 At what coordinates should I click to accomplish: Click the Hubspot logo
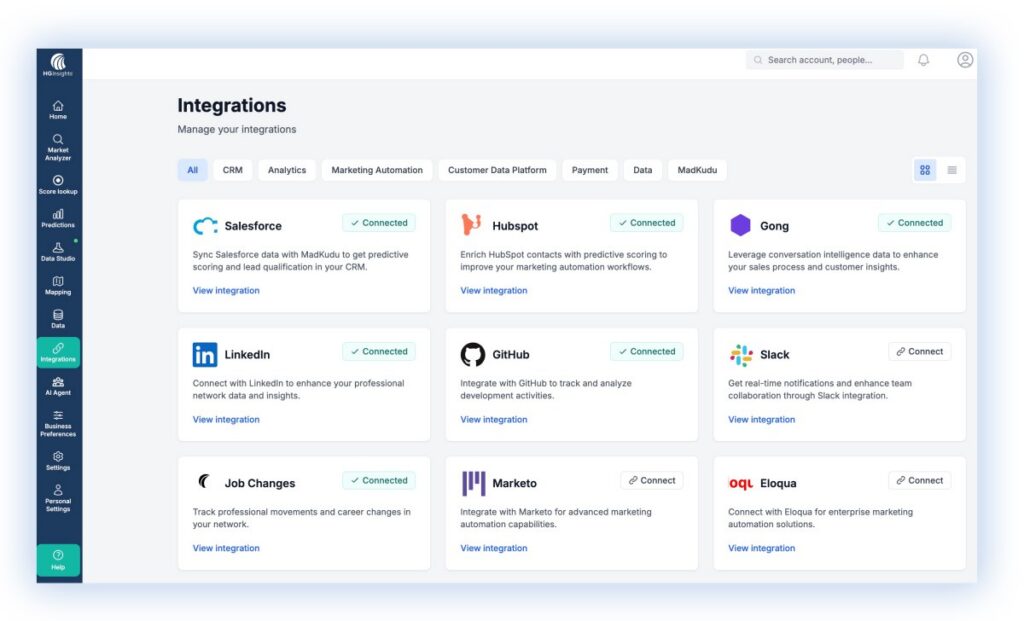[x=472, y=225]
